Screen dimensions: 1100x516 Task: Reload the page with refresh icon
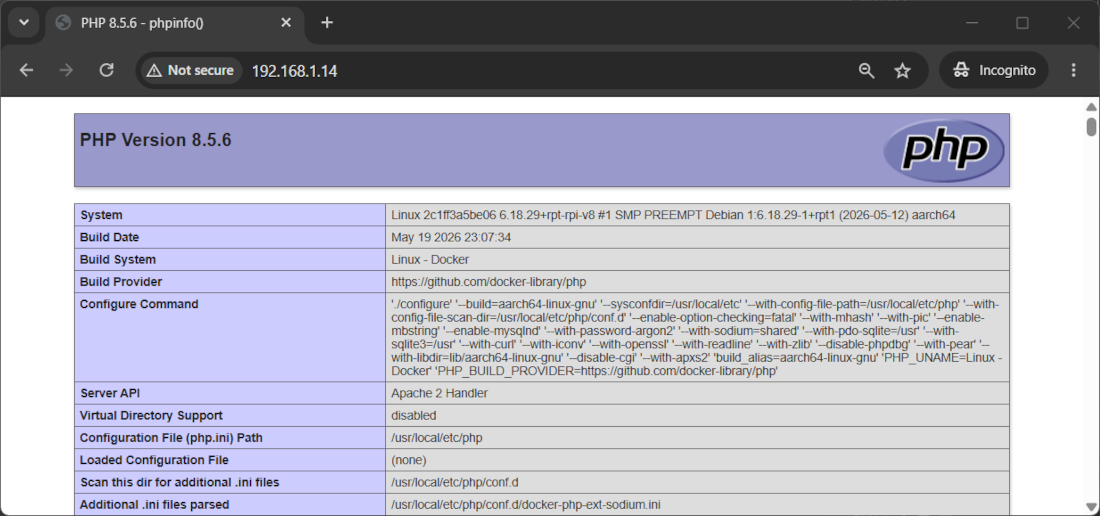coord(107,70)
